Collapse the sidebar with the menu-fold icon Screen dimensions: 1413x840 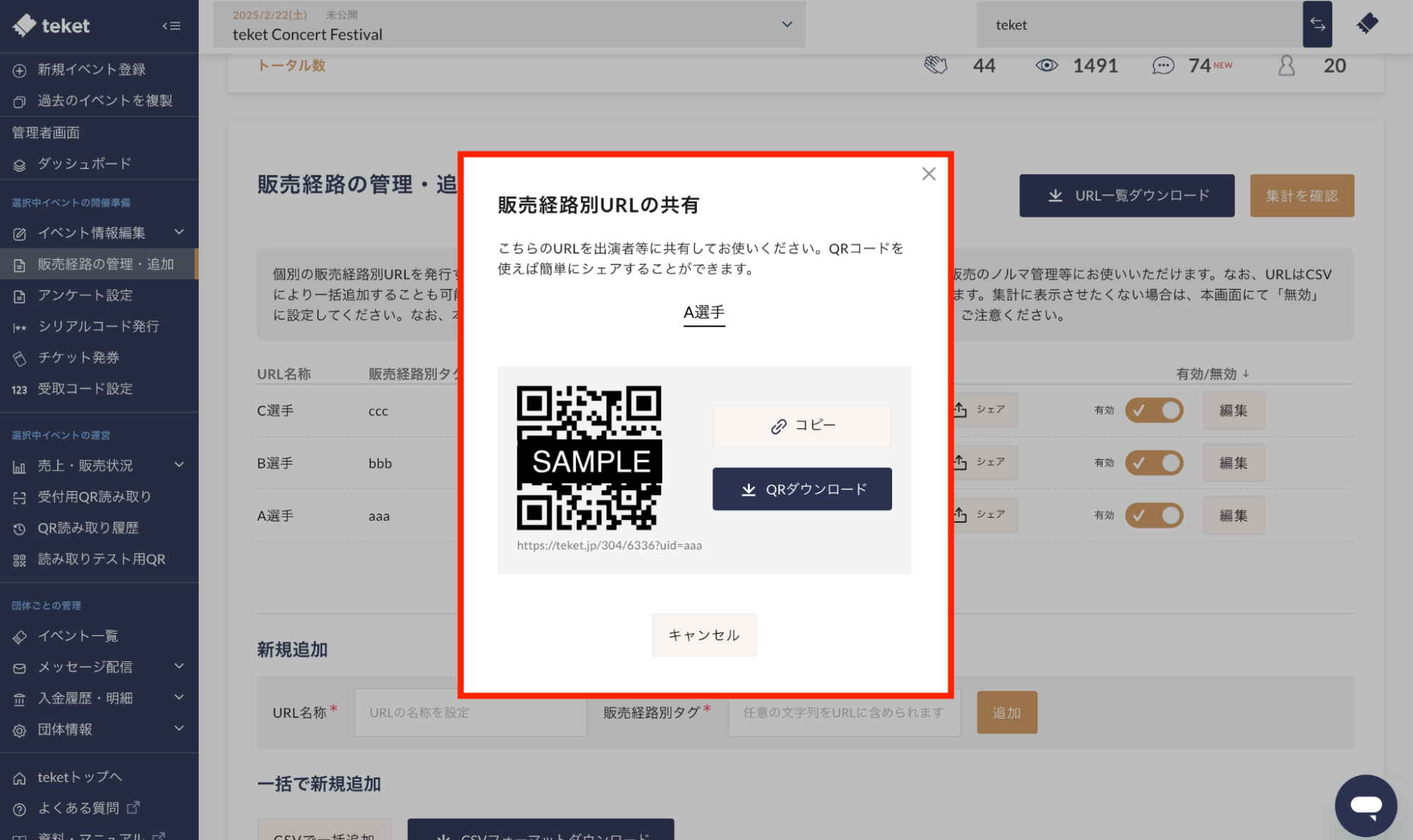[171, 26]
